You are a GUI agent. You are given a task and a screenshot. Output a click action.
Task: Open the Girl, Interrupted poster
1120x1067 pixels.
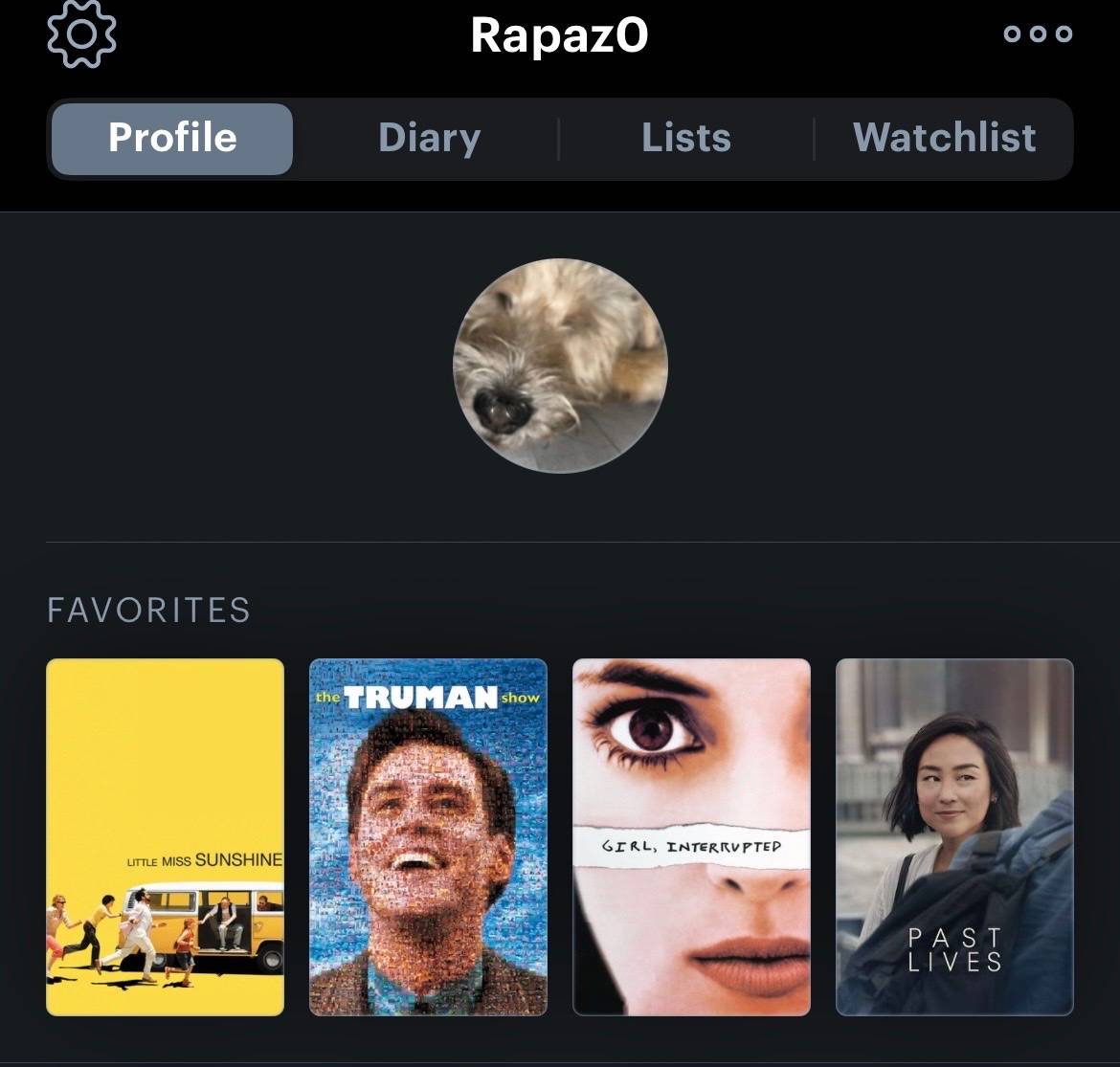click(691, 837)
